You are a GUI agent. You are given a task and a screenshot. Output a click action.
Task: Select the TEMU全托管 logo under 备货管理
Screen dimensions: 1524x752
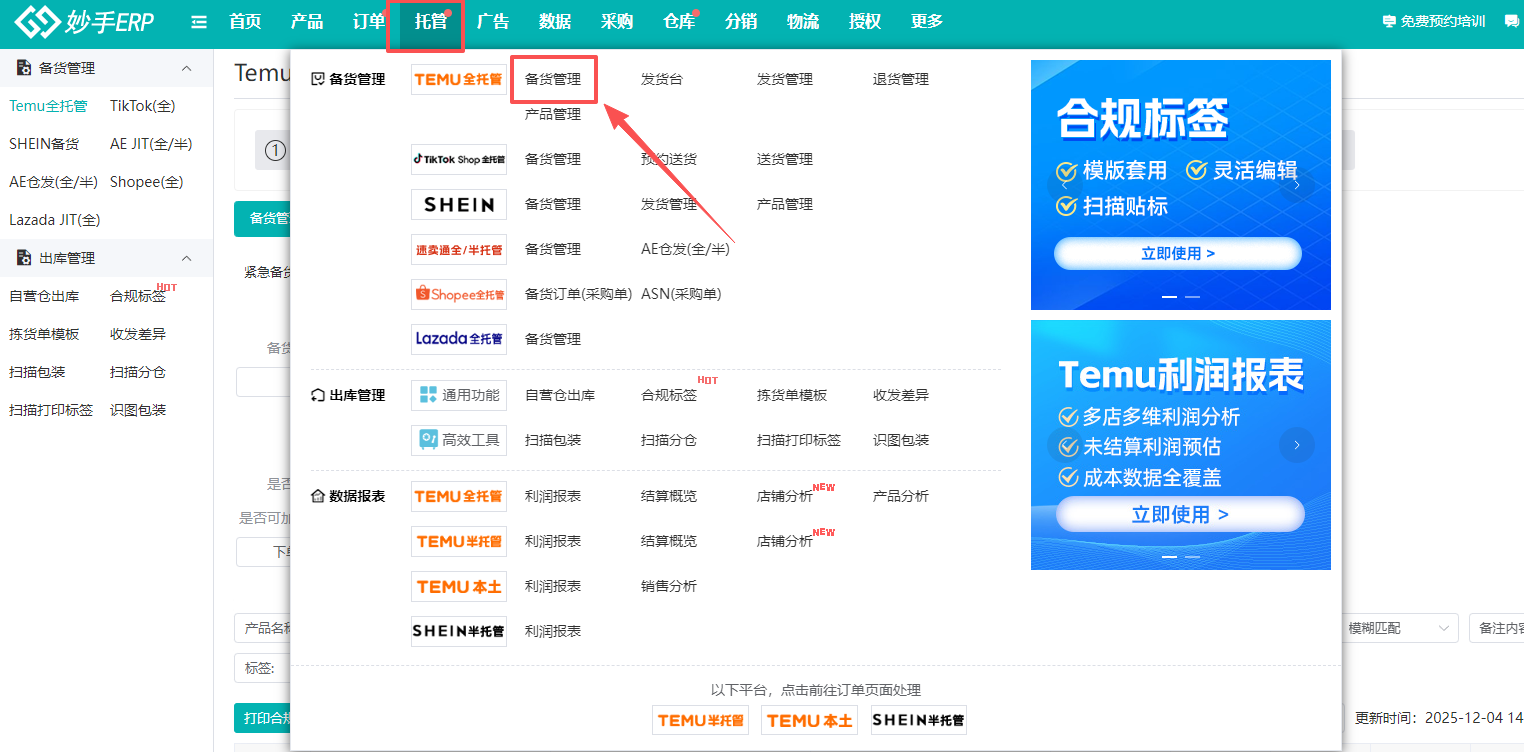tap(459, 79)
